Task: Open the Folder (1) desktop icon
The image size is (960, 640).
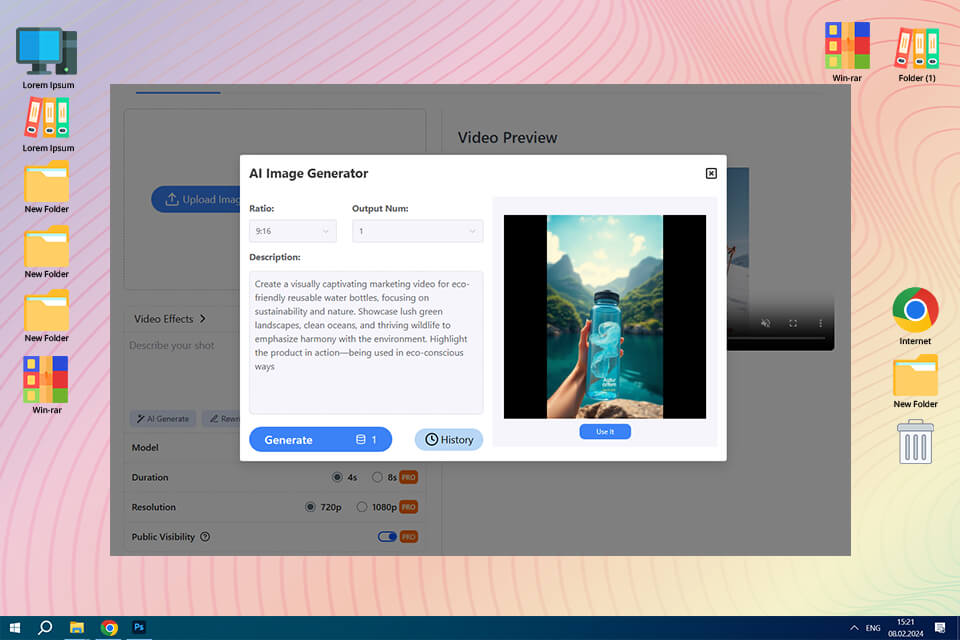Action: pos(917,54)
